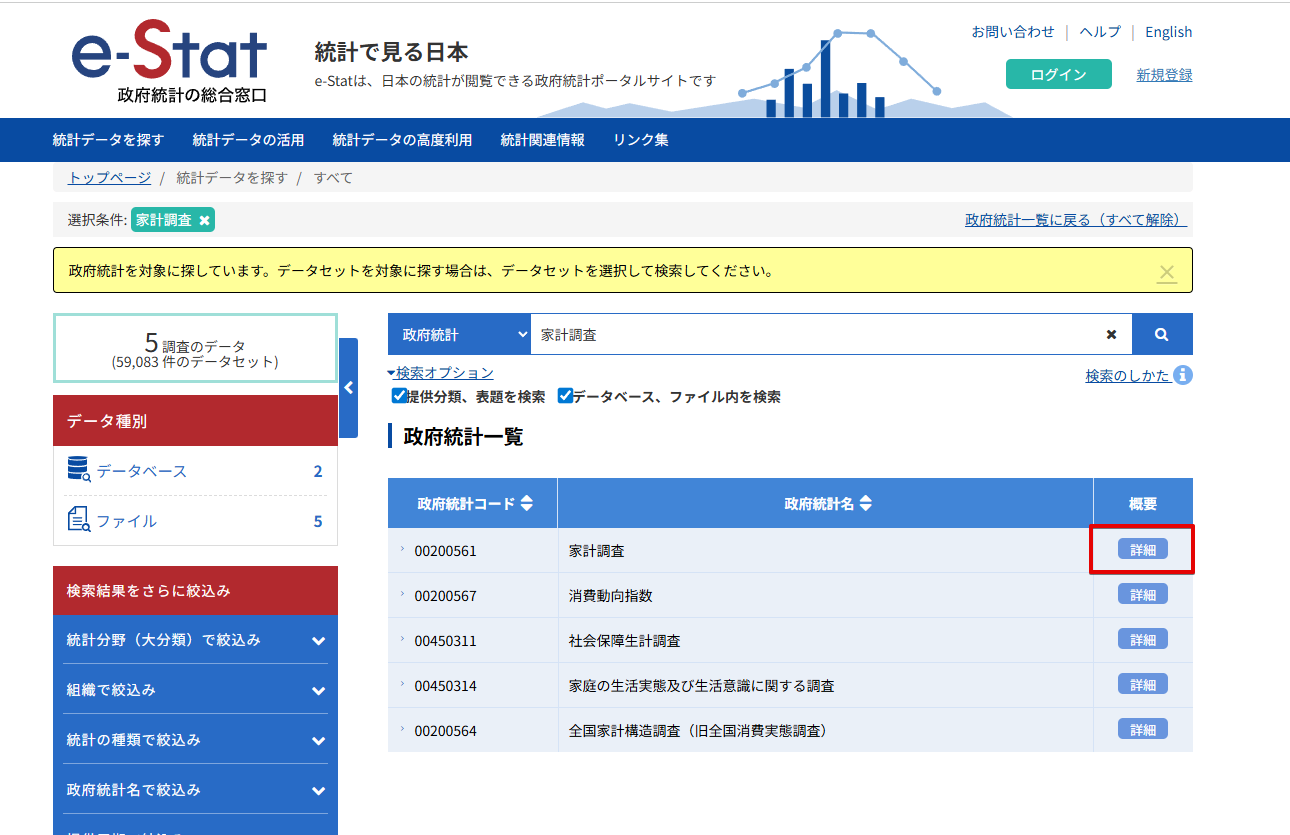Uncheck 提供分類、表題を検索
Screen dimensions: 1290x835
click(400, 395)
